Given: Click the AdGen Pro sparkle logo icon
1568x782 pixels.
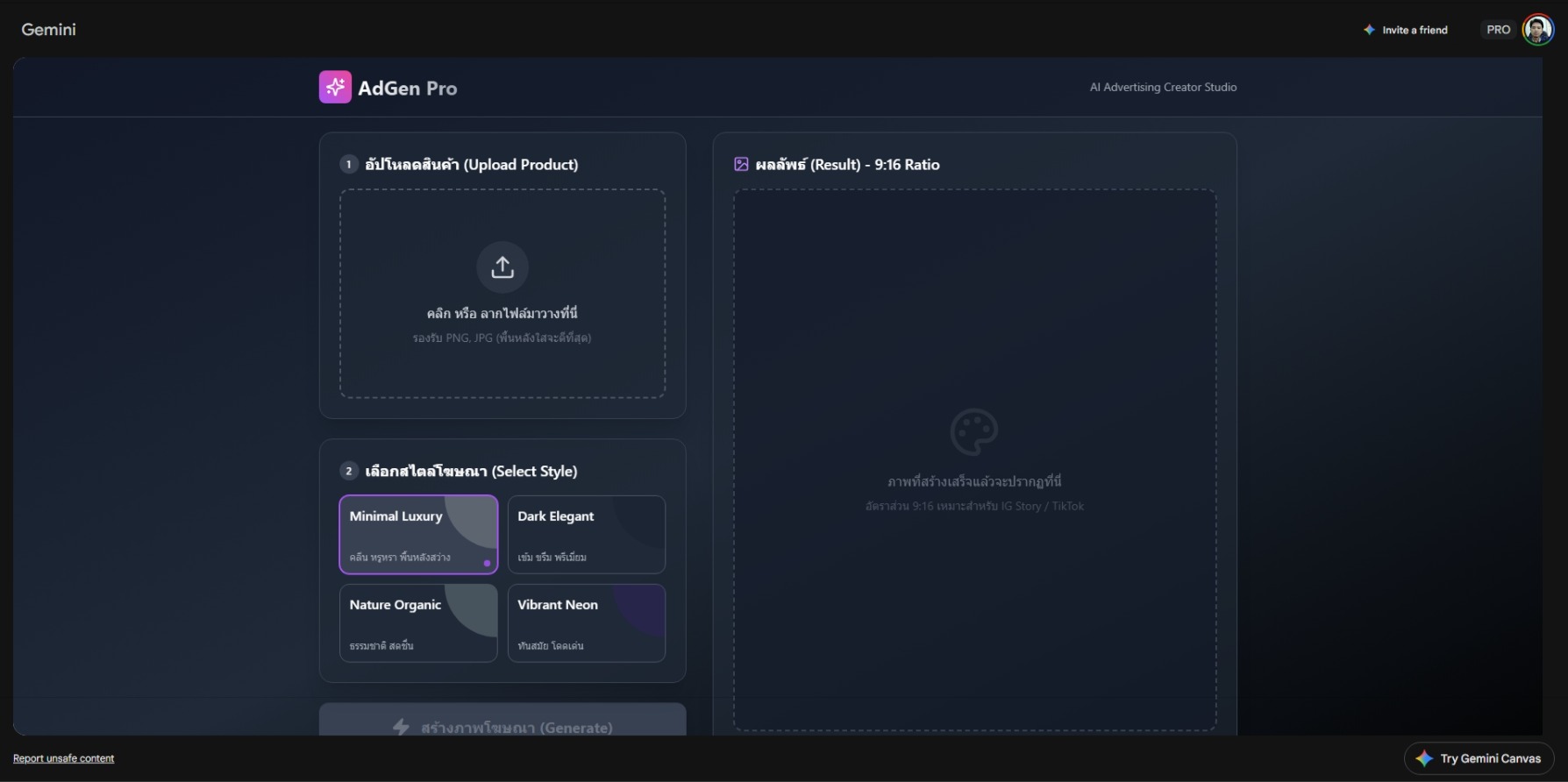Looking at the screenshot, I should 335,87.
